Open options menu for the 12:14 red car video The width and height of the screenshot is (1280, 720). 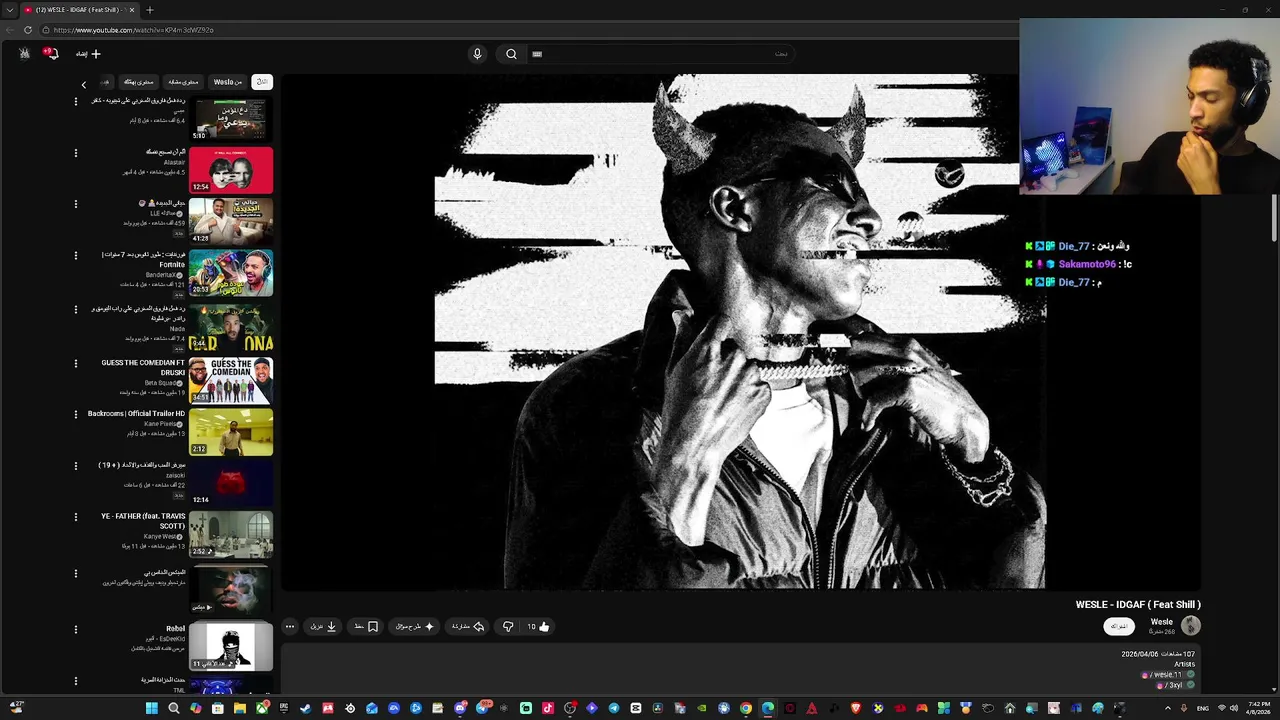coord(75,465)
